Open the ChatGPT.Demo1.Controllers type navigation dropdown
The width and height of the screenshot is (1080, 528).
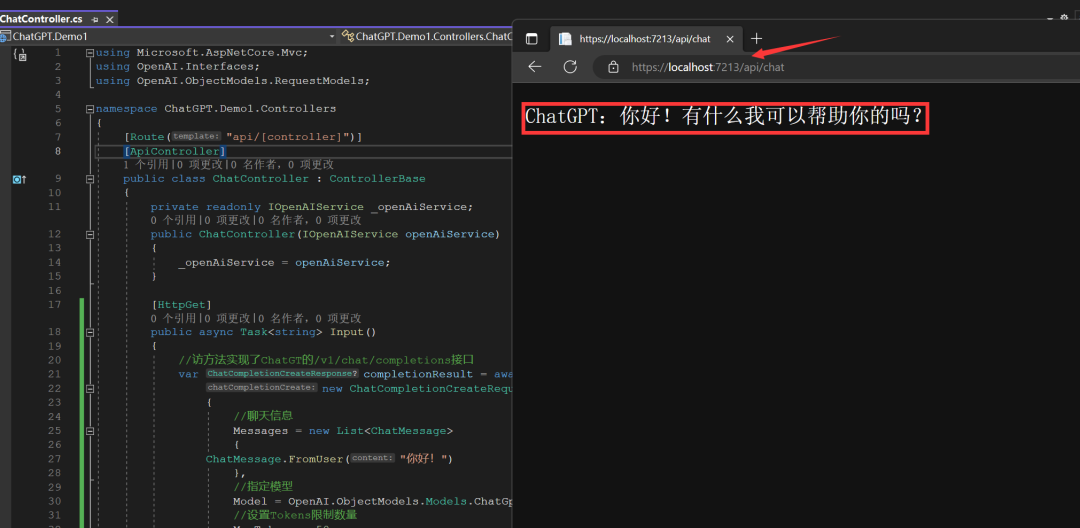tap(426, 36)
